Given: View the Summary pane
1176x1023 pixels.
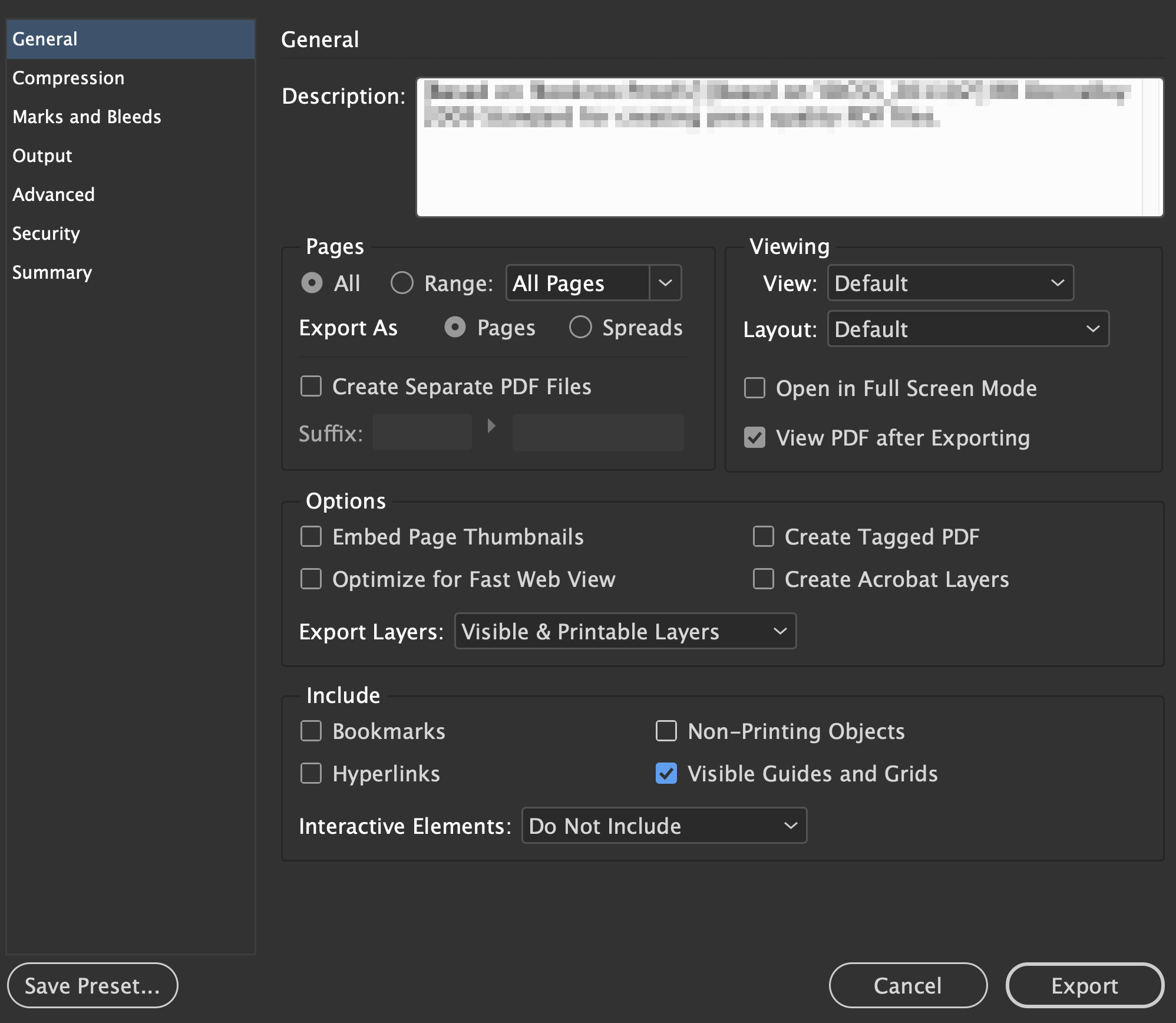Looking at the screenshot, I should pyautogui.click(x=52, y=272).
